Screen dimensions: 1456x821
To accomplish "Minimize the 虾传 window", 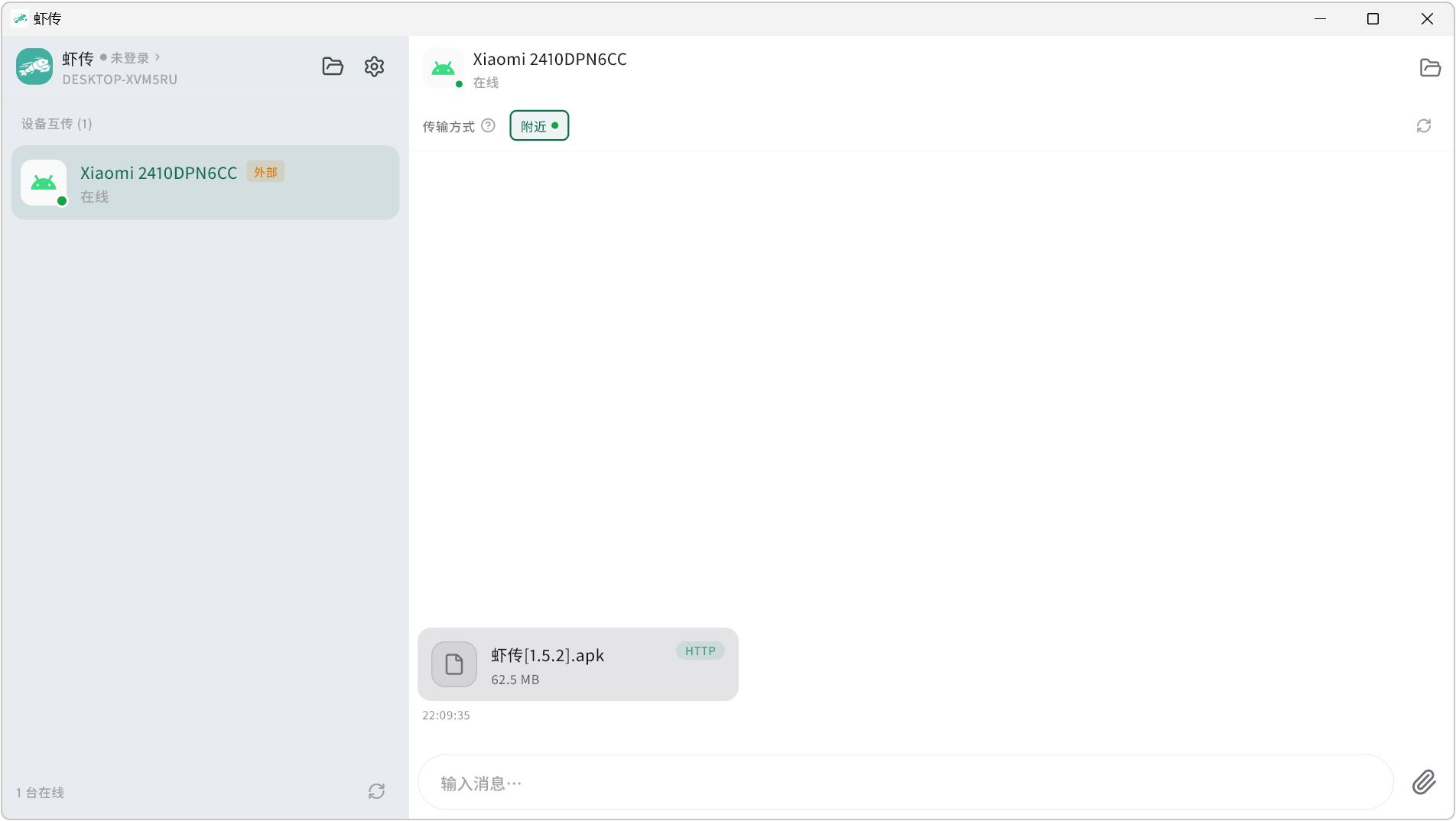I will tap(1320, 18).
